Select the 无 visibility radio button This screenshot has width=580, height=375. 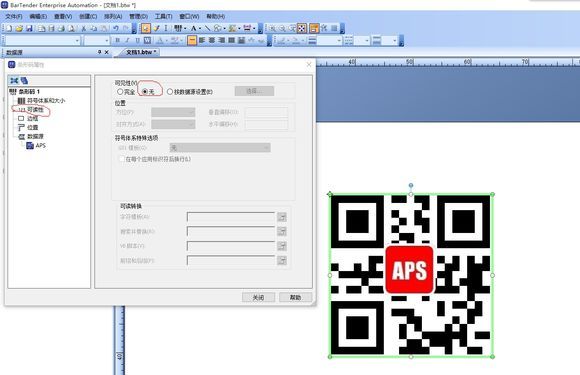(145, 91)
